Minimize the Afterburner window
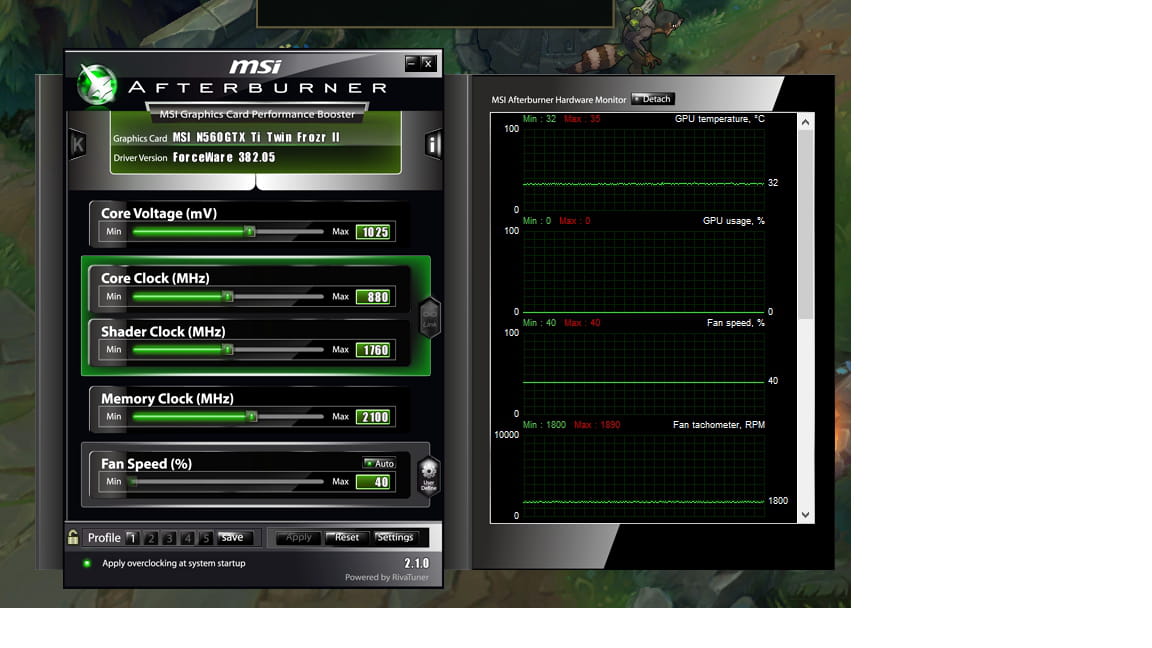Image resolution: width=1152 pixels, height=648 pixels. tap(412, 63)
